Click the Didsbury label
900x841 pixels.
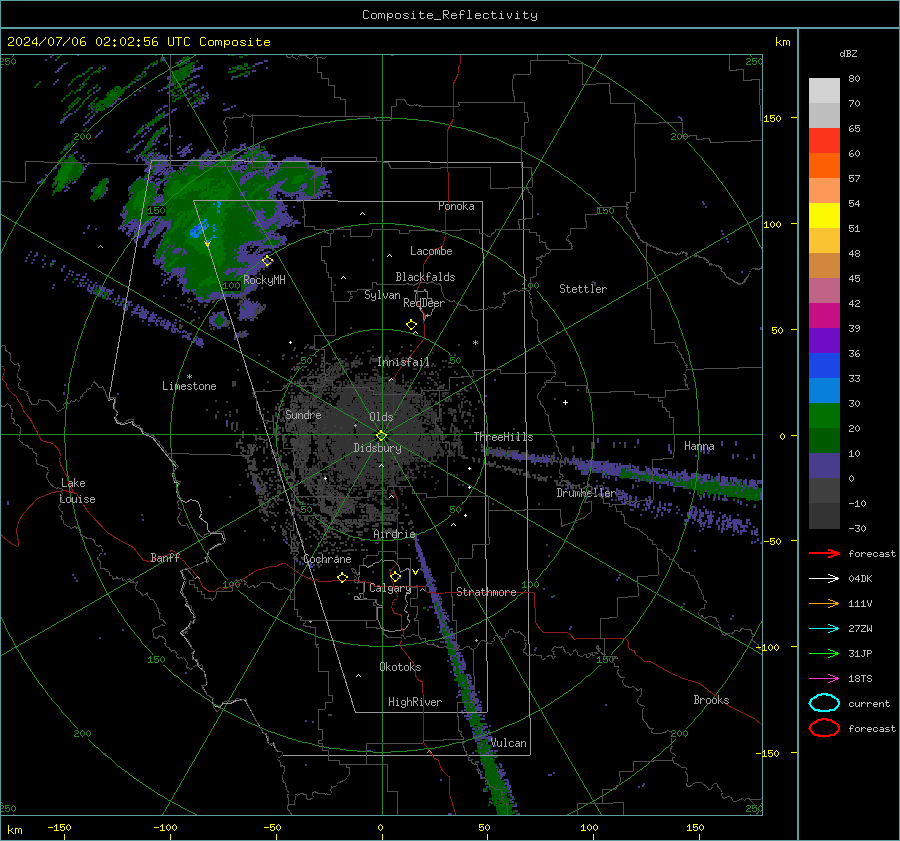[377, 448]
